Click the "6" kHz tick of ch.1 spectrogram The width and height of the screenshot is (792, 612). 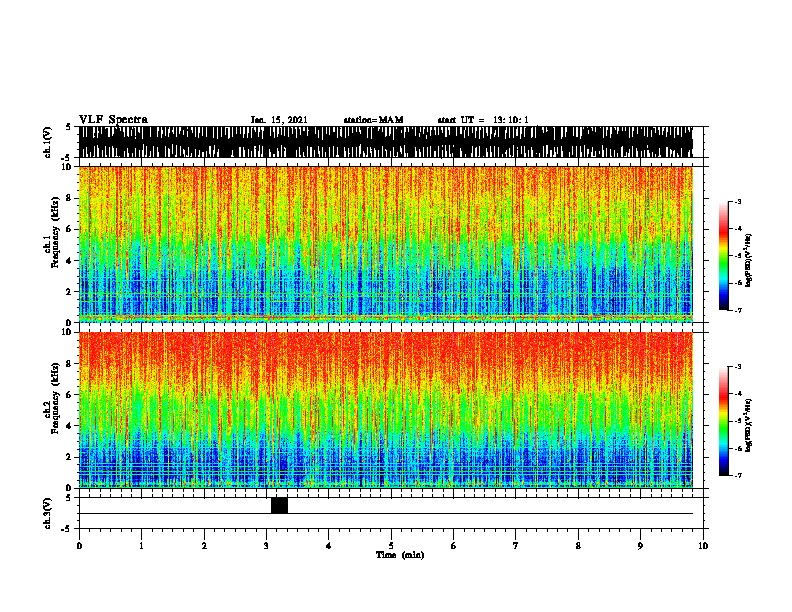(70, 229)
